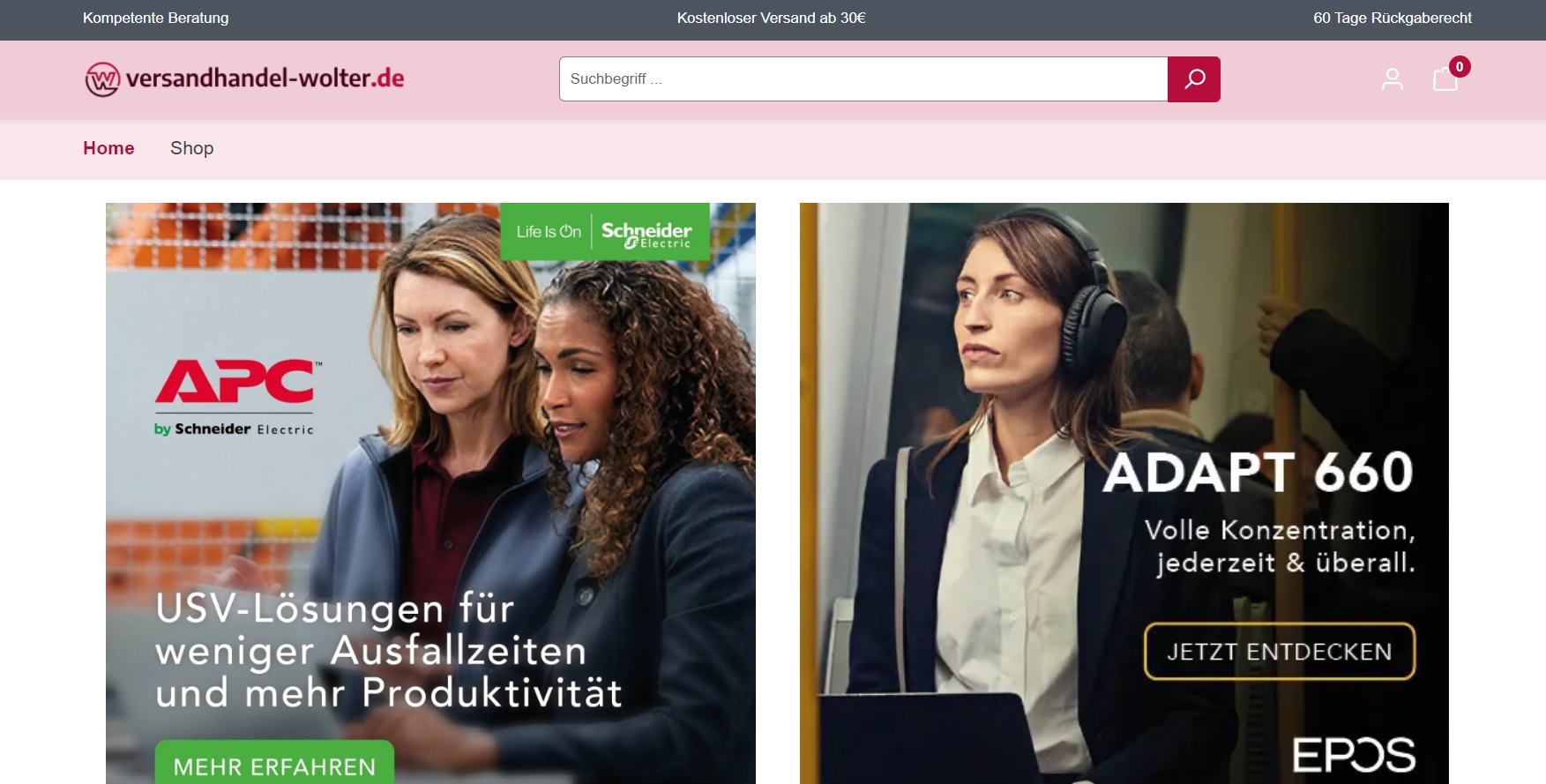
Task: Click 60 Tage Rückgaberecht text
Action: 1393,18
